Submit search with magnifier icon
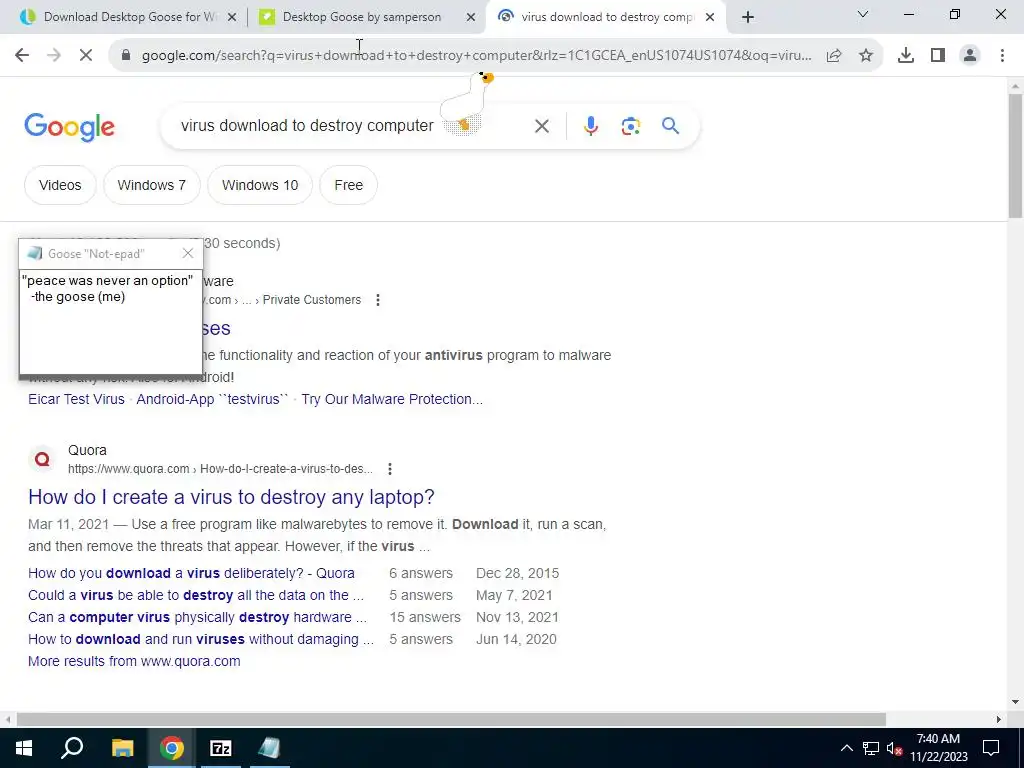The height and width of the screenshot is (768, 1024). tap(671, 125)
